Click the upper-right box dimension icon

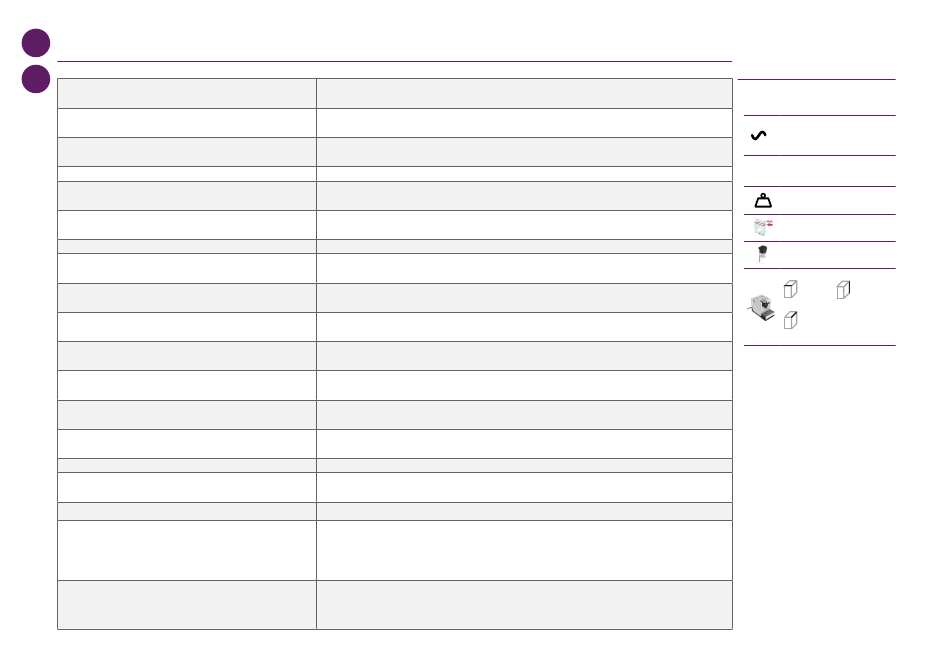tap(843, 290)
